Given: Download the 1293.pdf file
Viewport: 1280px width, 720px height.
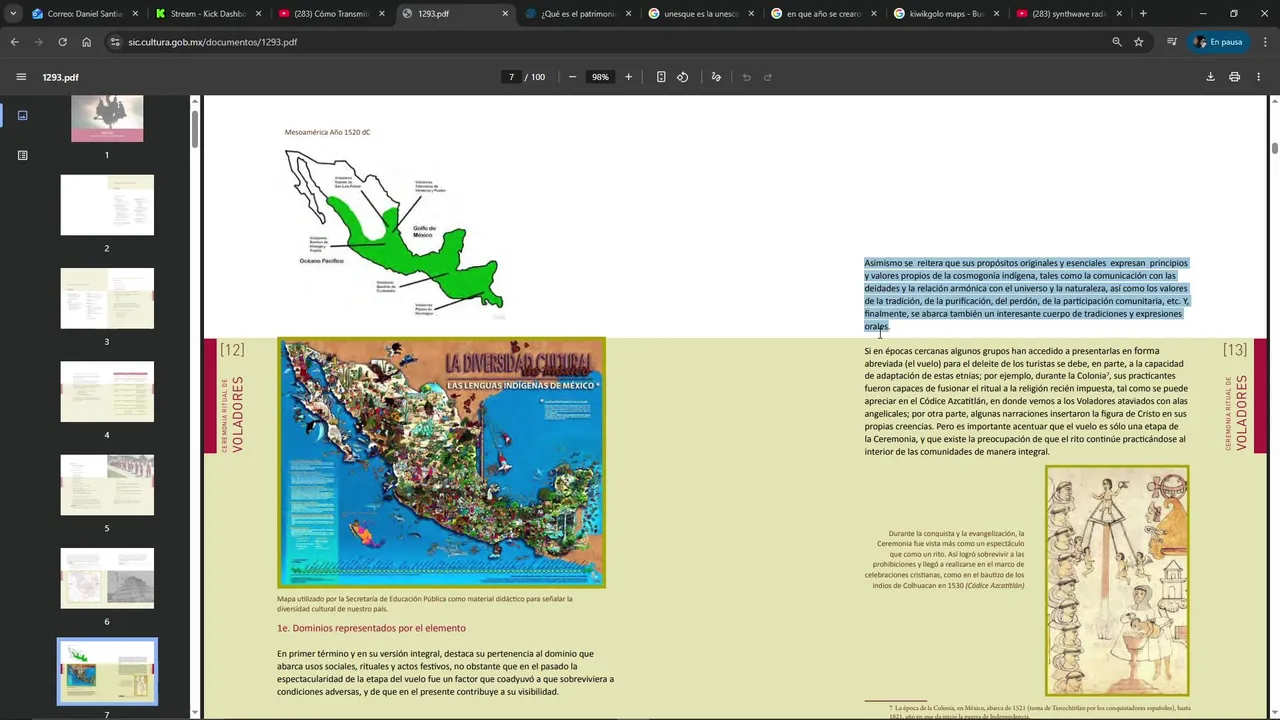Looking at the screenshot, I should pos(1210,77).
